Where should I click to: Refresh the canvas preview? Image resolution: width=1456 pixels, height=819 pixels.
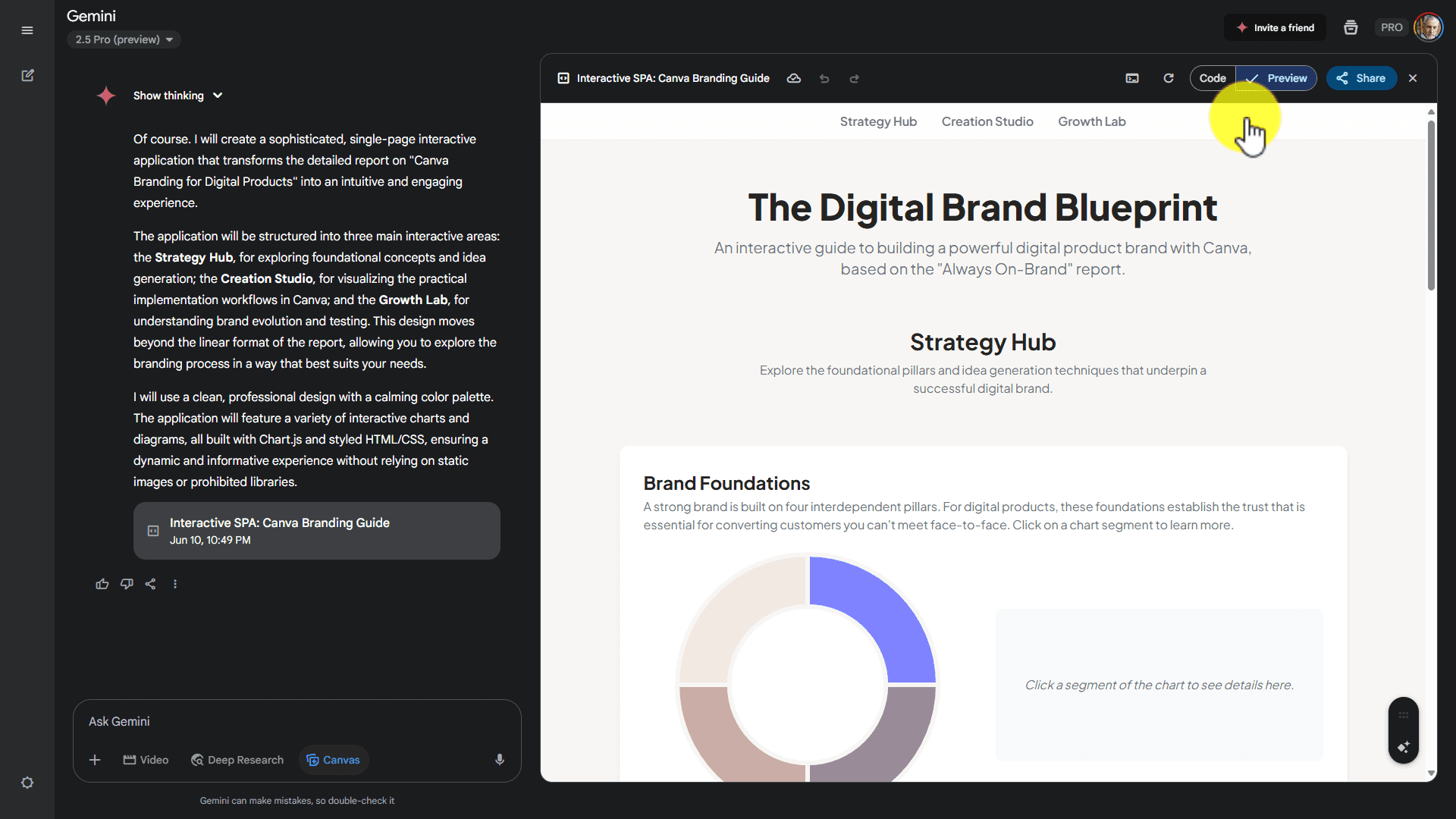1169,78
